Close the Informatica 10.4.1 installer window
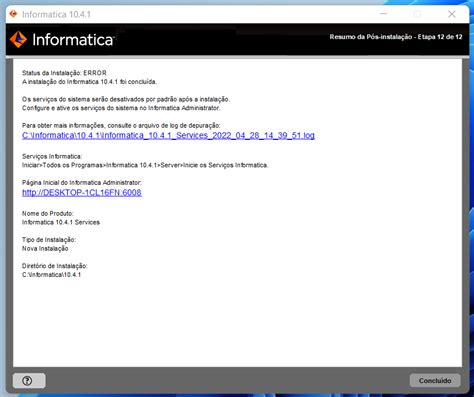 pyautogui.click(x=452, y=14)
